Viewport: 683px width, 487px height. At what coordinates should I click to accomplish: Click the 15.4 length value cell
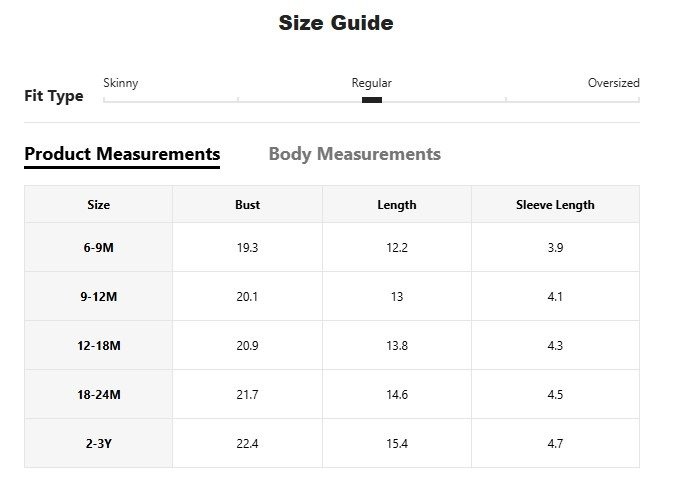396,443
